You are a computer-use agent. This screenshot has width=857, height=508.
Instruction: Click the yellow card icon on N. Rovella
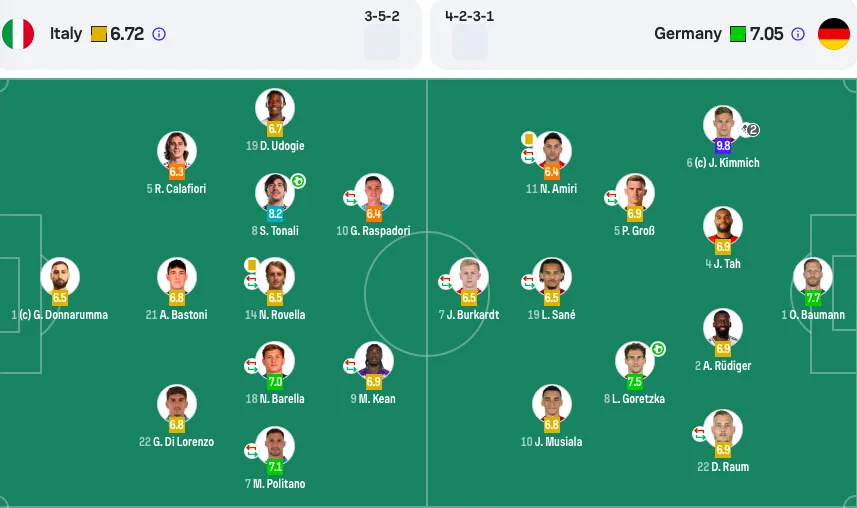(251, 265)
